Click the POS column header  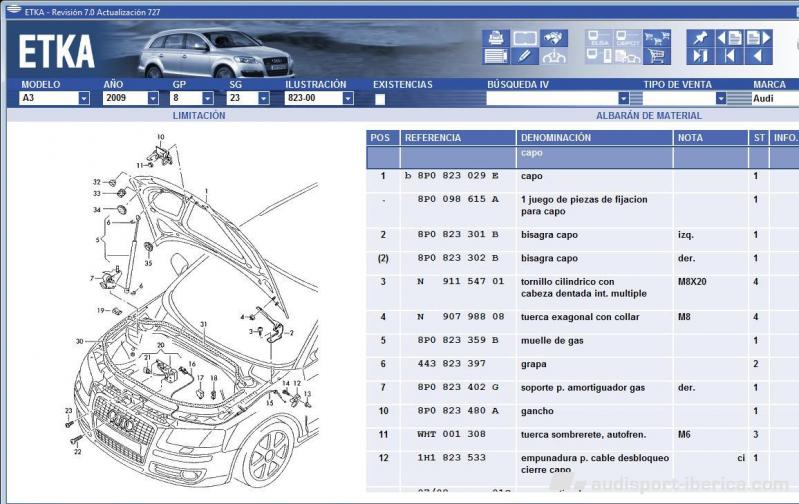point(383,138)
